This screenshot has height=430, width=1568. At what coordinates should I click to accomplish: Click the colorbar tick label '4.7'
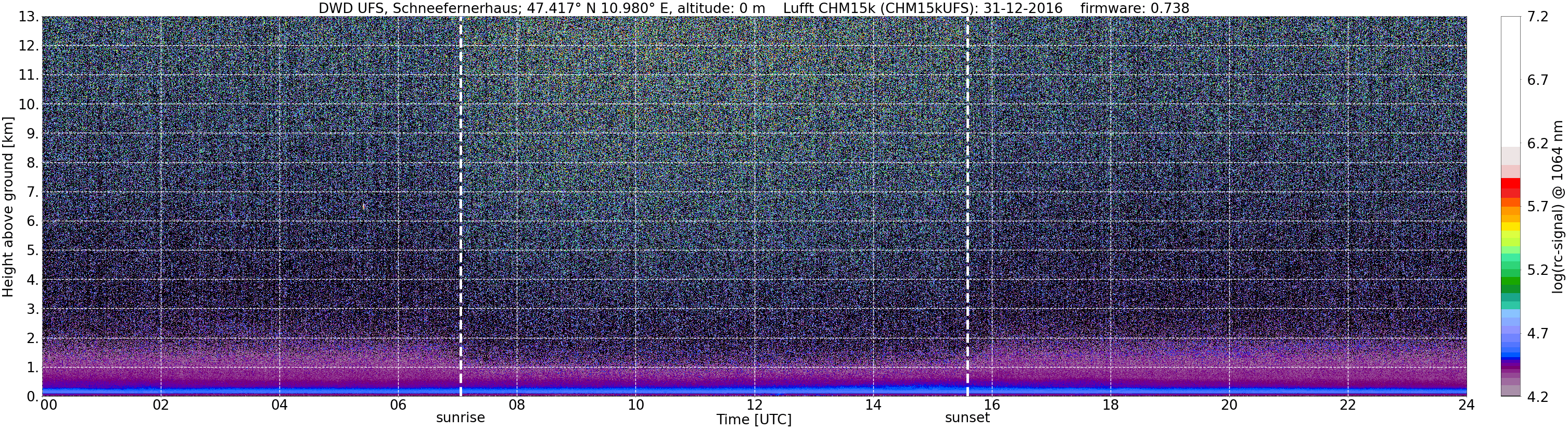click(1538, 334)
